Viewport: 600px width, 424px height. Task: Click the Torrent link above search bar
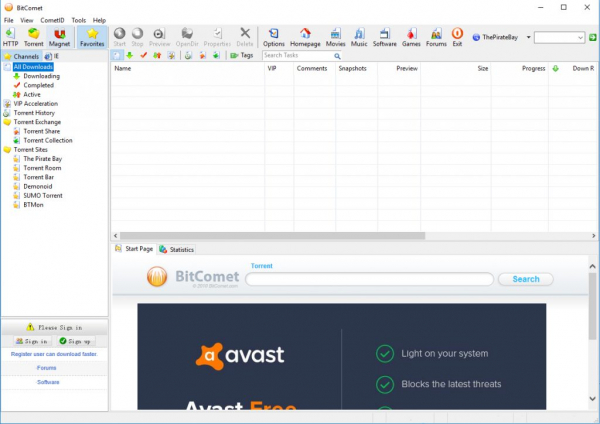pyautogui.click(x=262, y=266)
